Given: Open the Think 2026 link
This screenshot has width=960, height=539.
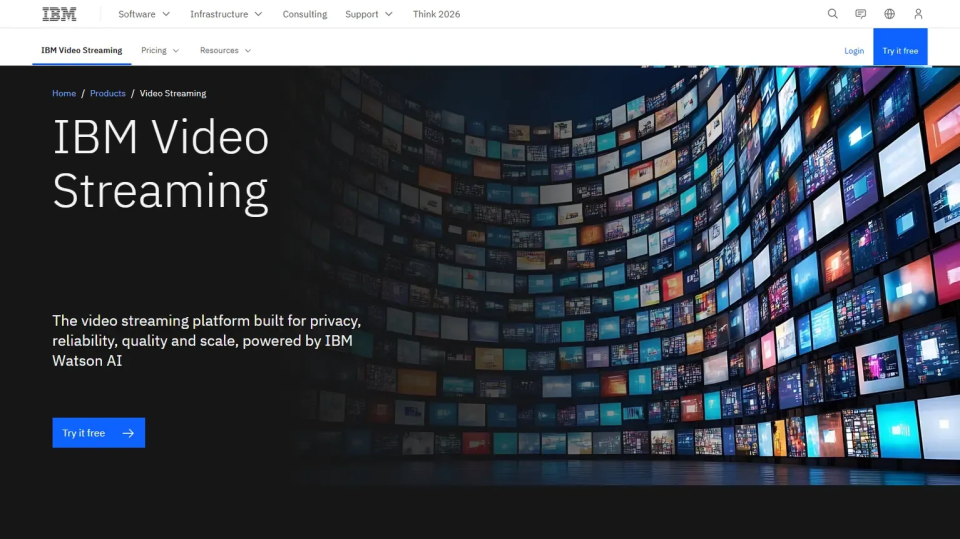Looking at the screenshot, I should pos(436,14).
